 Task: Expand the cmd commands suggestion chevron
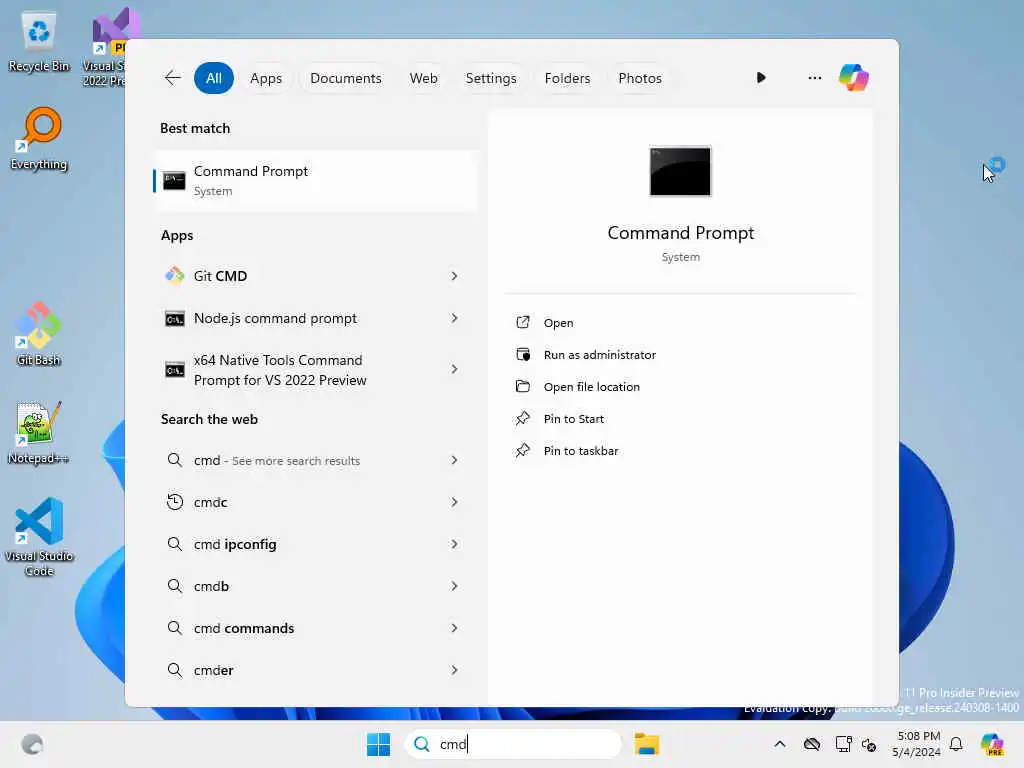(455, 628)
